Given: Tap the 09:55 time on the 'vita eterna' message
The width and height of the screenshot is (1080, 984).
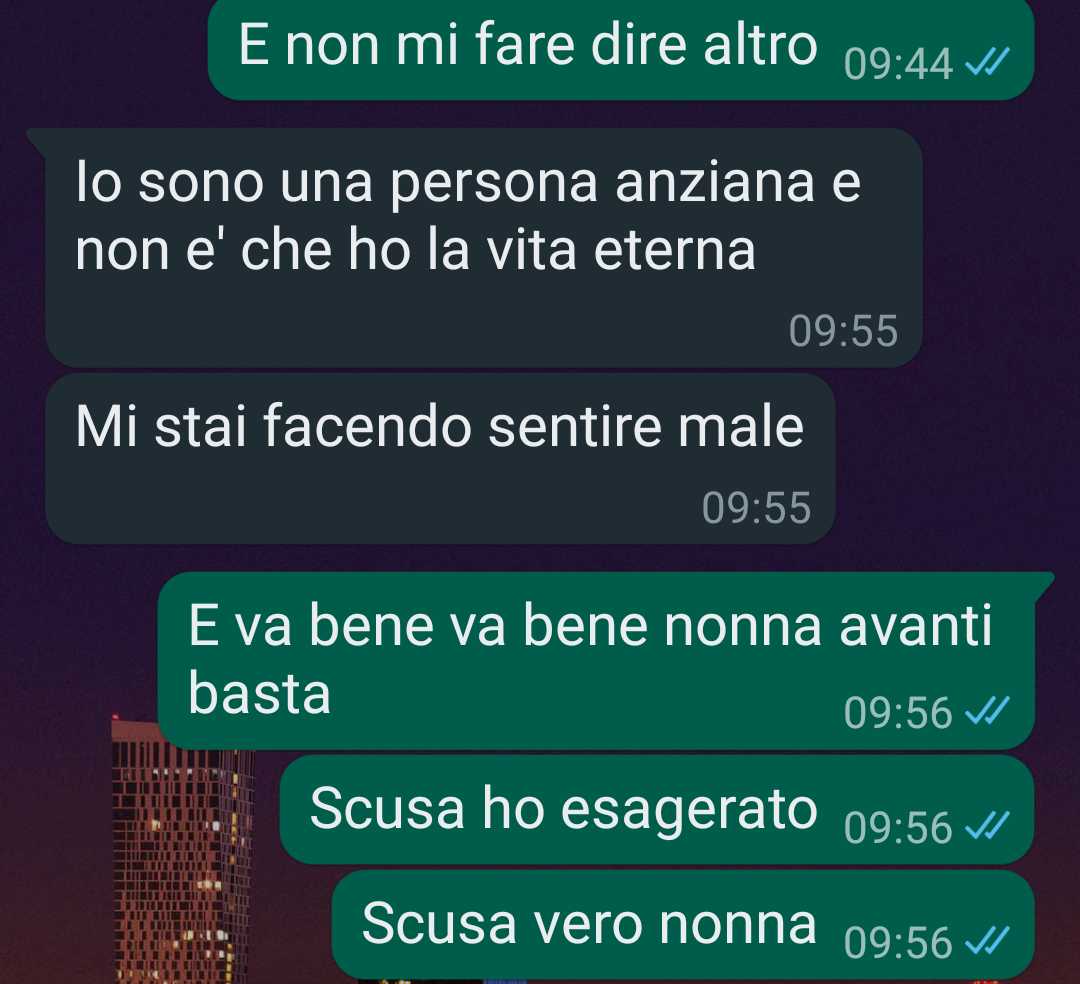Looking at the screenshot, I should click(843, 331).
